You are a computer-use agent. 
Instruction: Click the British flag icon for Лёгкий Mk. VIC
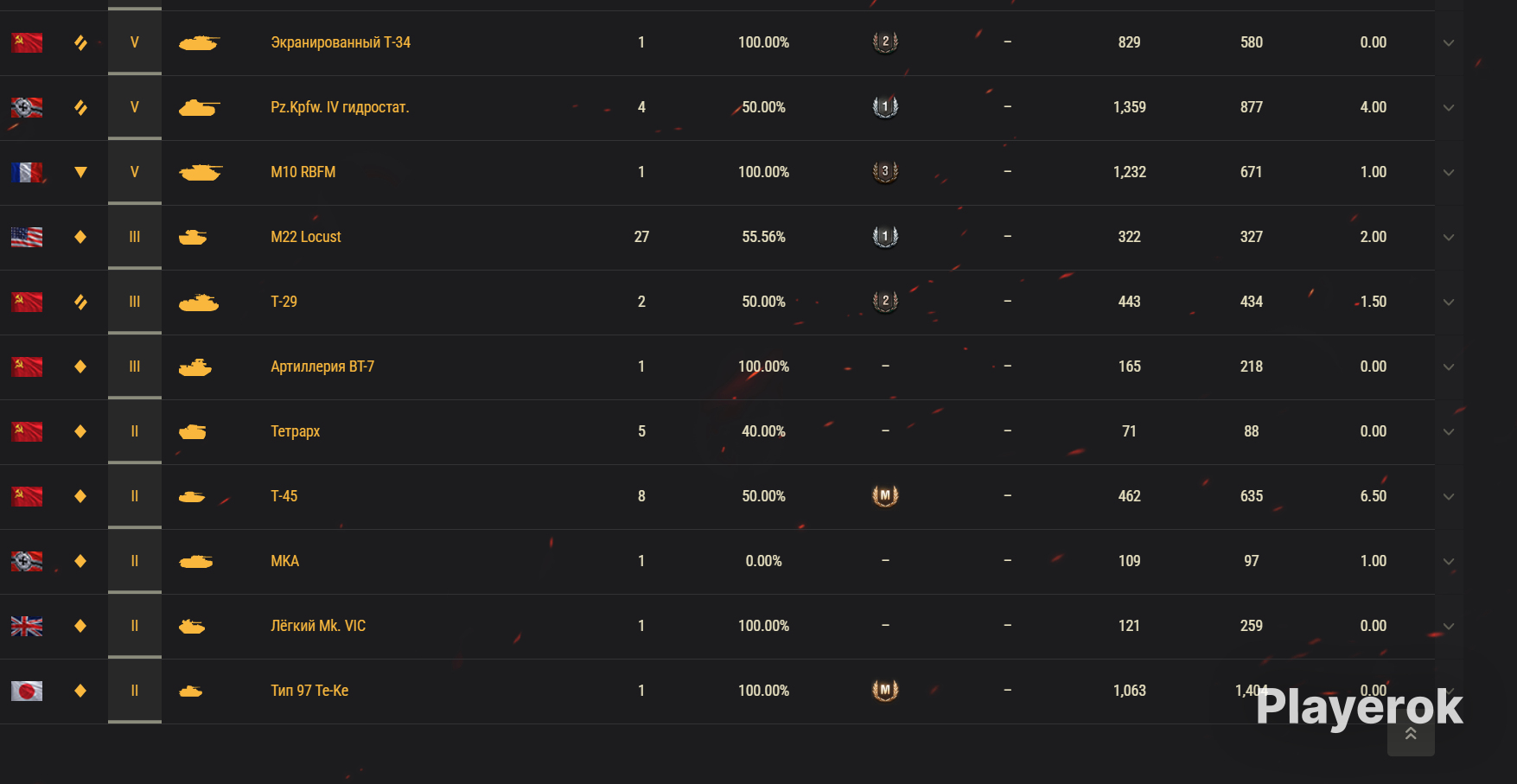pyautogui.click(x=27, y=626)
